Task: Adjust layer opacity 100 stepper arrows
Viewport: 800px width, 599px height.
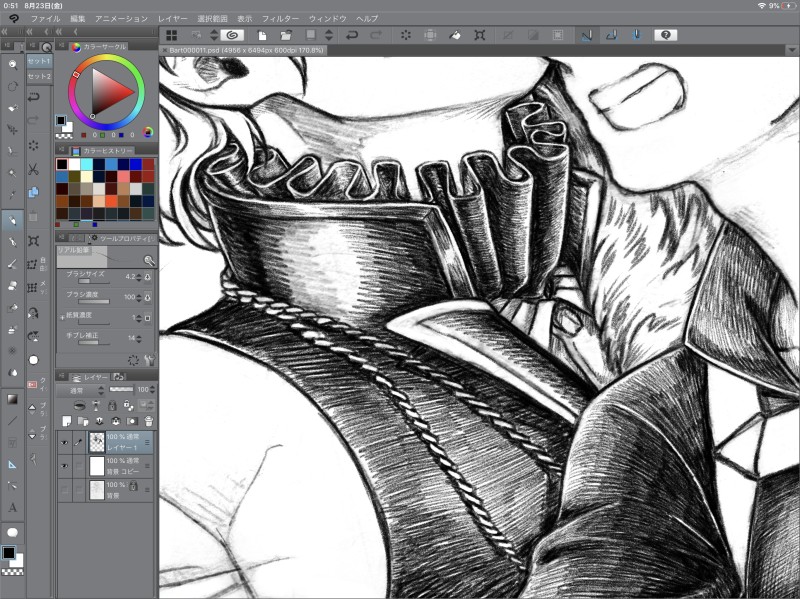Action: click(x=152, y=390)
